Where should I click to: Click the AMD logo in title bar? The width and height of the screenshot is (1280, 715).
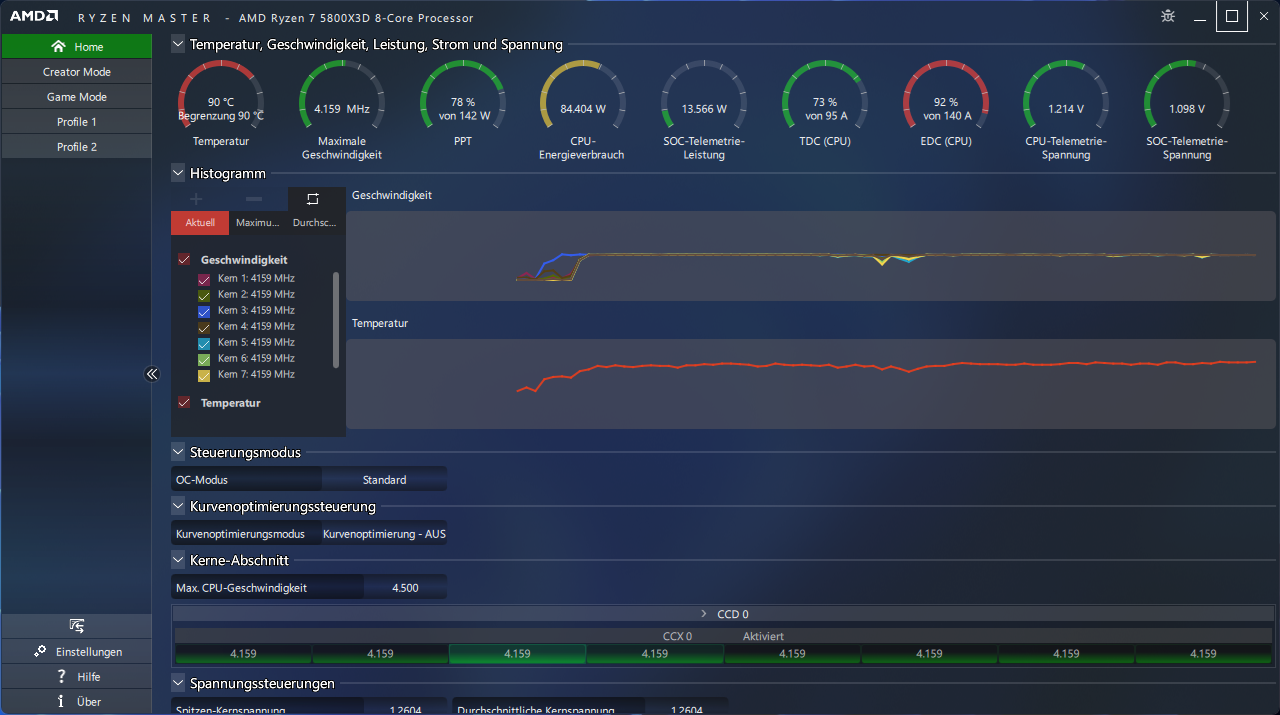[34, 17]
